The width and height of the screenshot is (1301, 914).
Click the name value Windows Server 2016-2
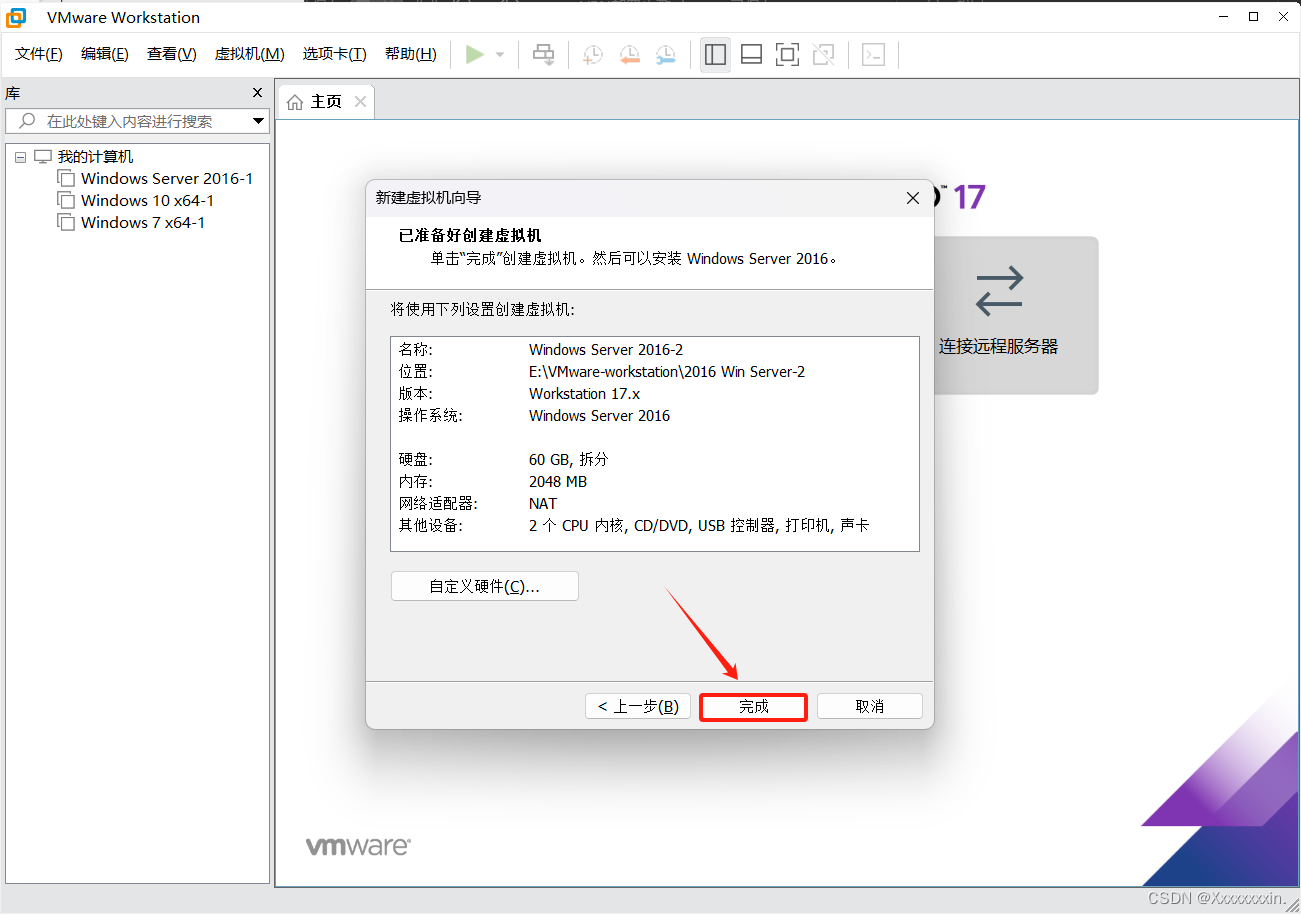[606, 350]
